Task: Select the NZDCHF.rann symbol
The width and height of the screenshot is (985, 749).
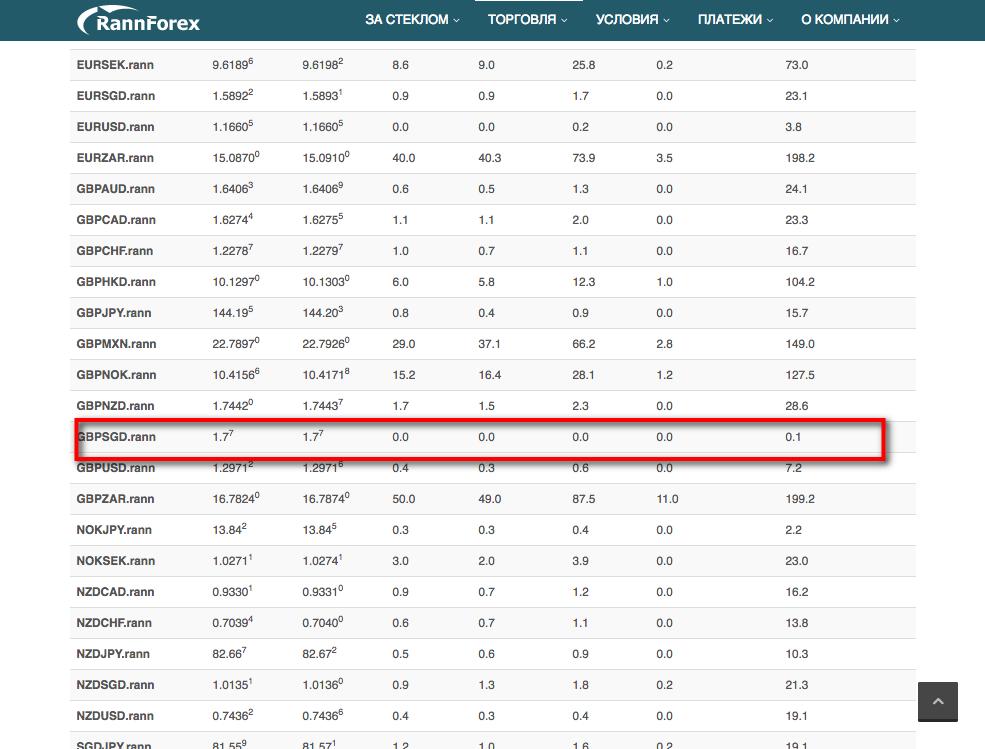Action: click(x=114, y=623)
